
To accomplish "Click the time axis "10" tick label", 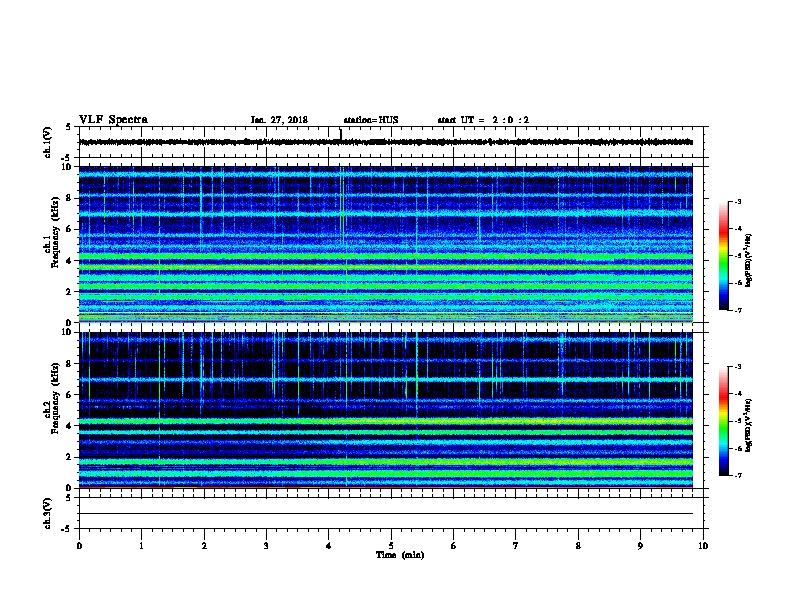I will pos(703,546).
